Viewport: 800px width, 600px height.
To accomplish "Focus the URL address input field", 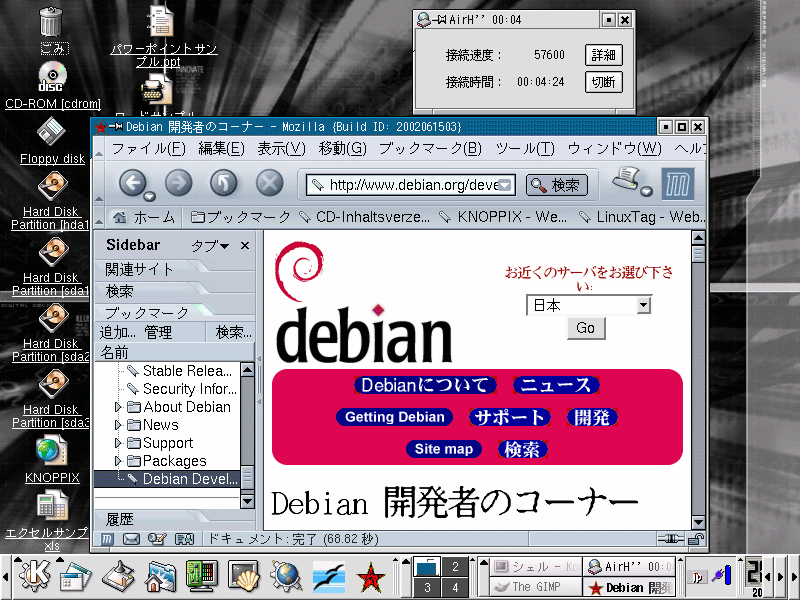I will coord(411,185).
